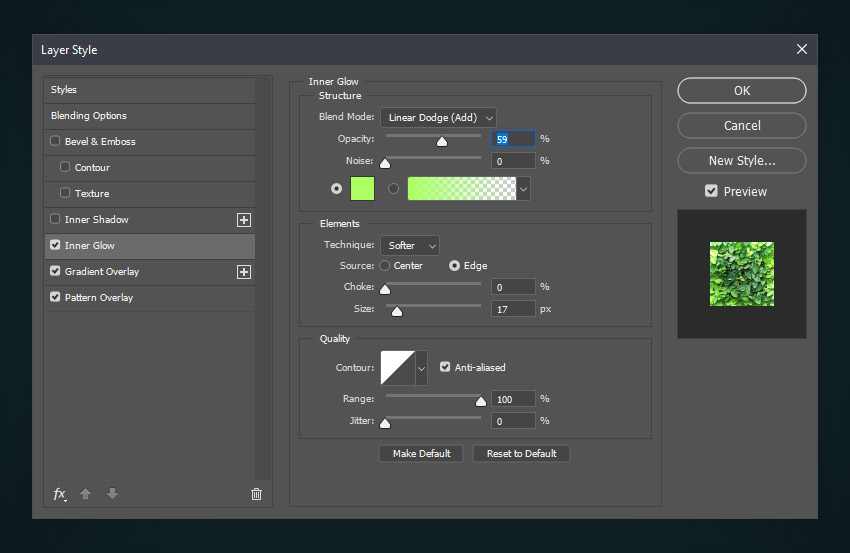Click the fx effects menu icon

(x=60, y=494)
